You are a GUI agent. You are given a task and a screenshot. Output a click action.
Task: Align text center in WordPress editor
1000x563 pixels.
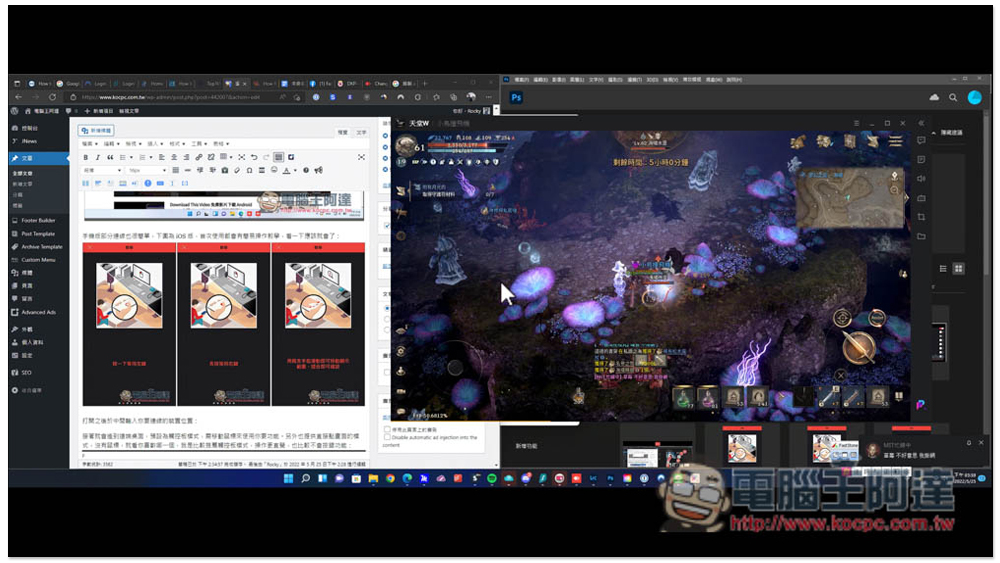[x=173, y=157]
